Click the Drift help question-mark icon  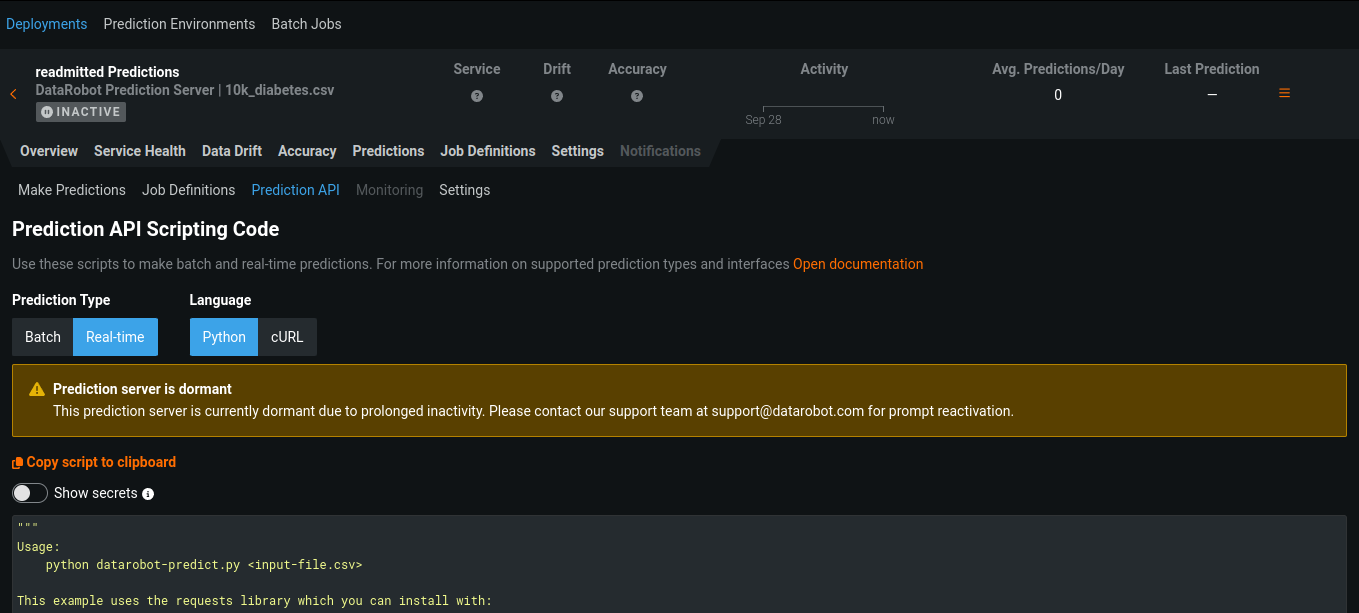557,96
